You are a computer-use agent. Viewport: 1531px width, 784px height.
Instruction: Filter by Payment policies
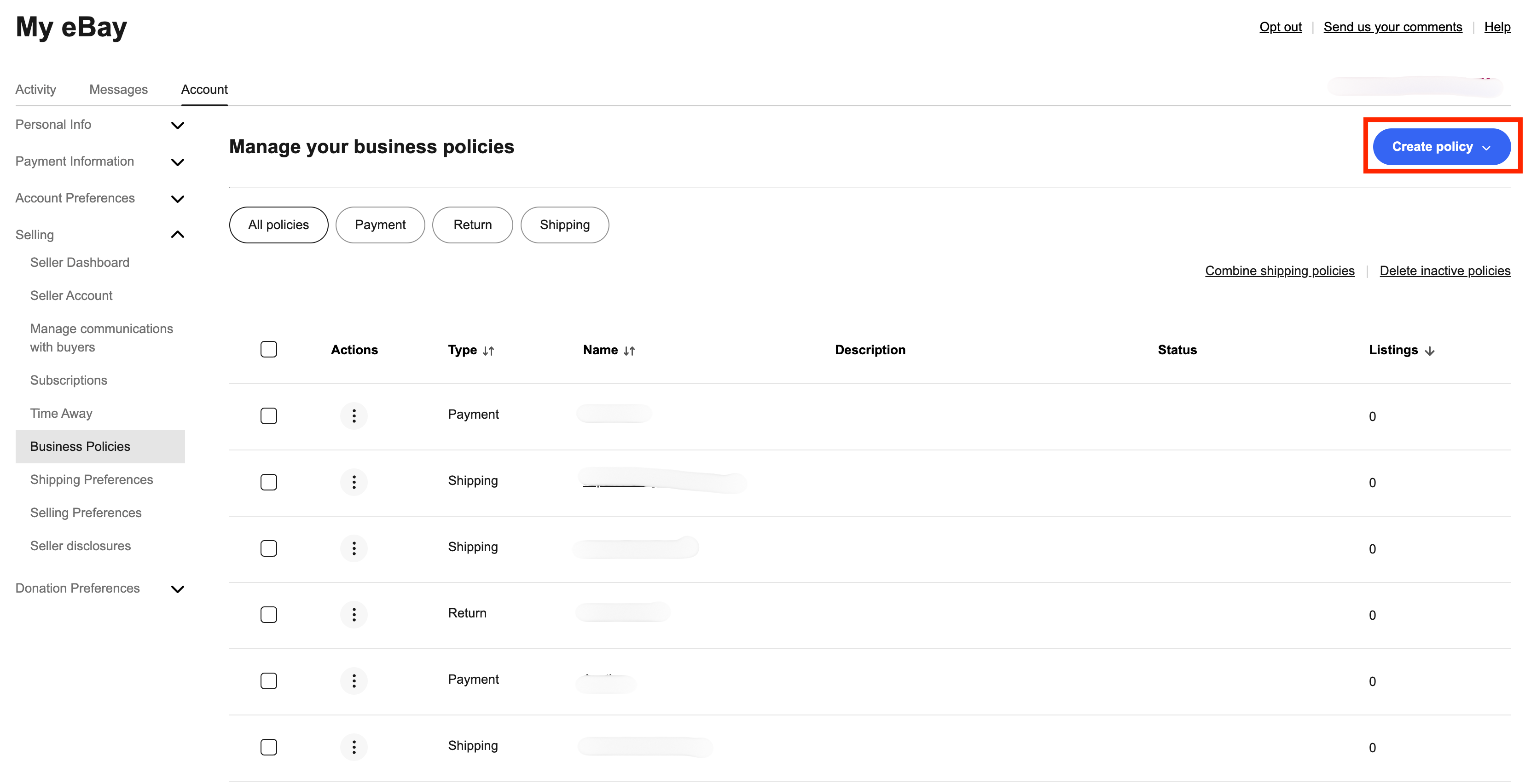click(380, 225)
